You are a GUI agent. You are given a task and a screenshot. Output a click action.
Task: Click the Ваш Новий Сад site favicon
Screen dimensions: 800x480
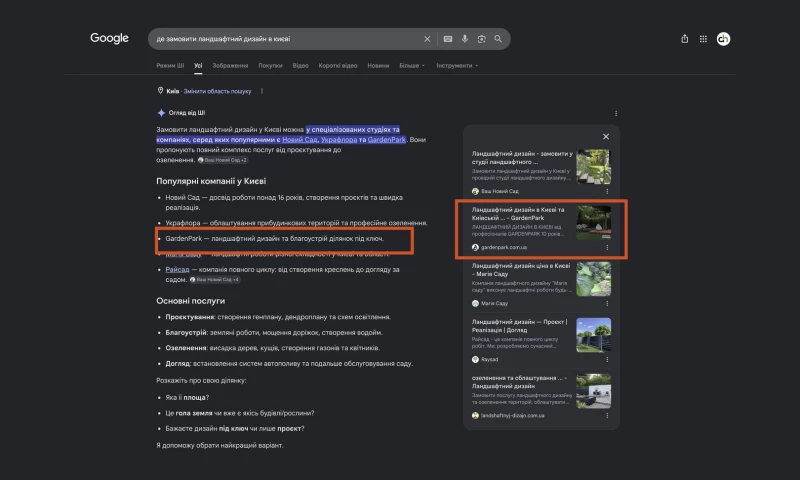click(x=475, y=191)
